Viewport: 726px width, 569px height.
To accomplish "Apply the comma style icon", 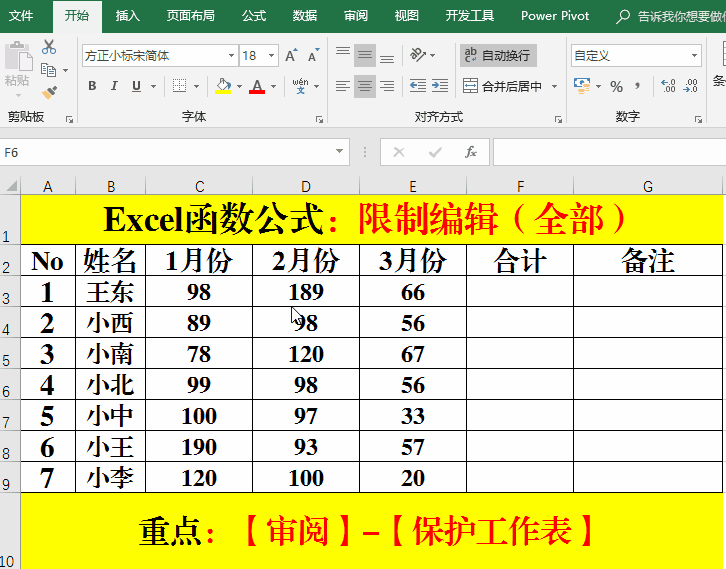I will click(638, 86).
